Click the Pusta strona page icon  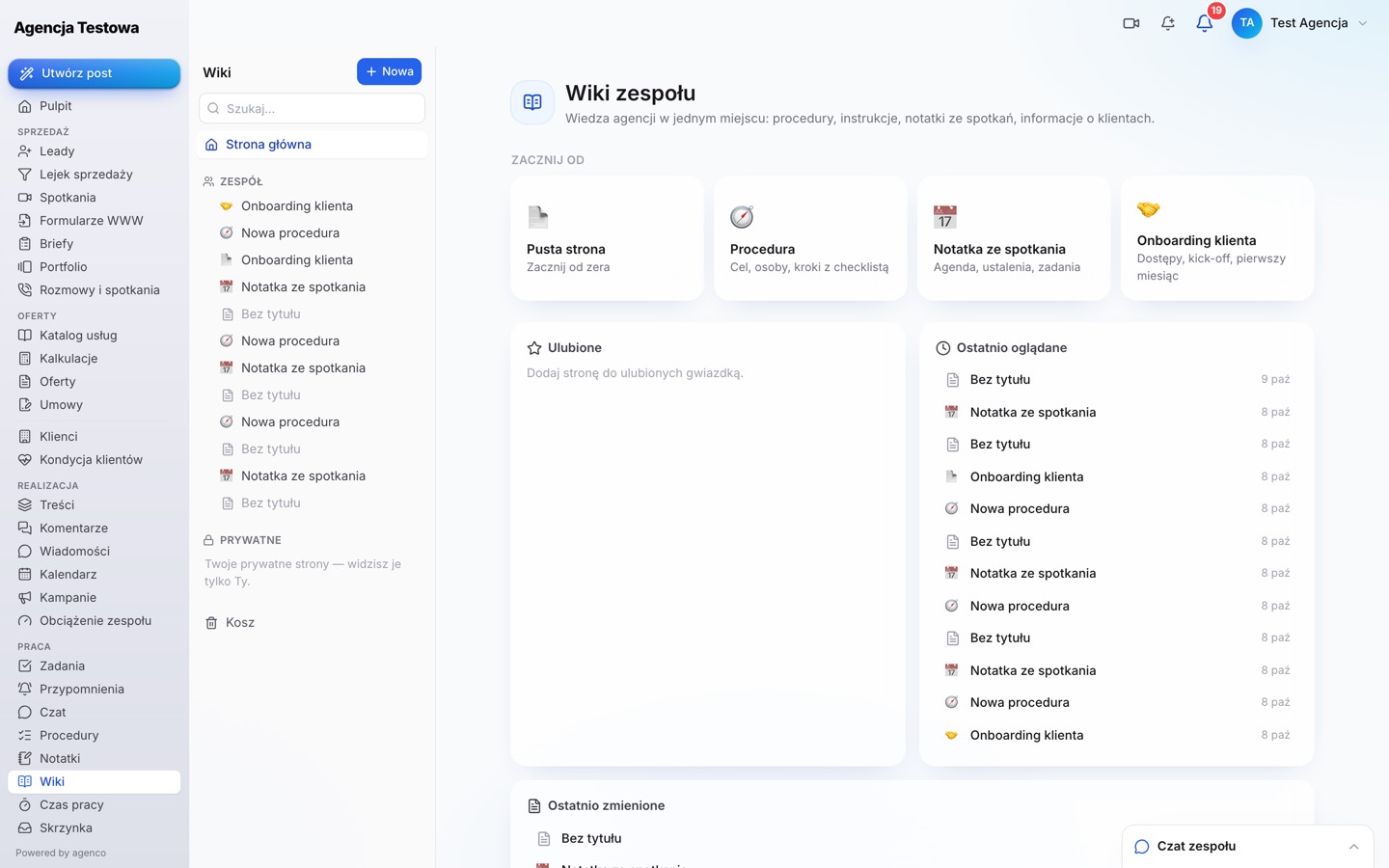538,217
